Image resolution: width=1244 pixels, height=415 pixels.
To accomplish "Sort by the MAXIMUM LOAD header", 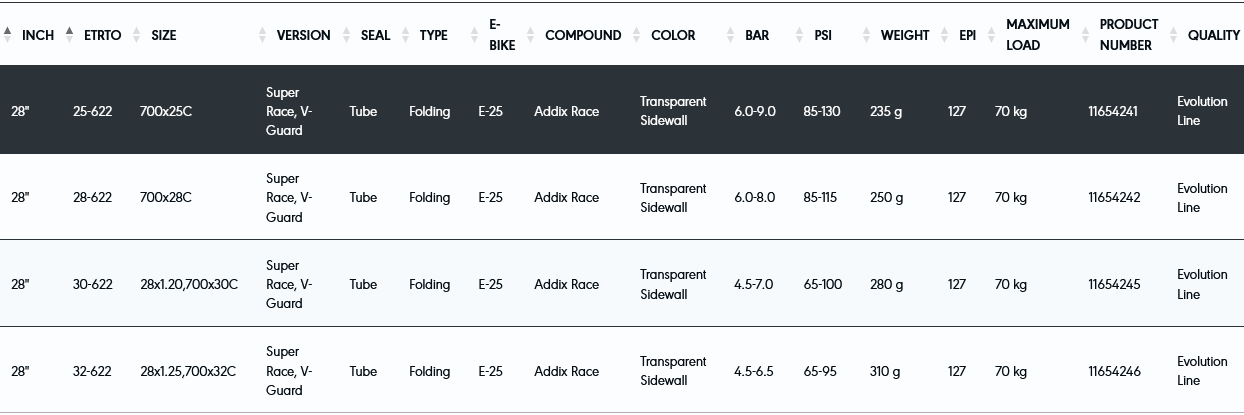I will (1037, 35).
